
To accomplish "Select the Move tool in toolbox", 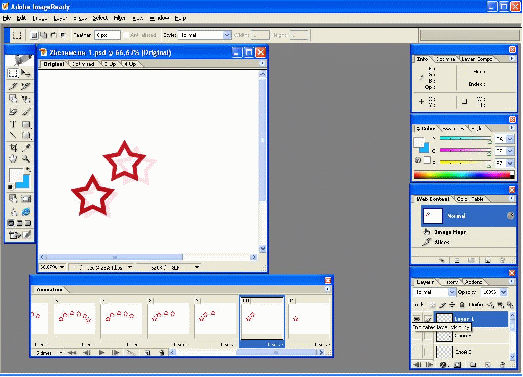I will [x=26, y=73].
